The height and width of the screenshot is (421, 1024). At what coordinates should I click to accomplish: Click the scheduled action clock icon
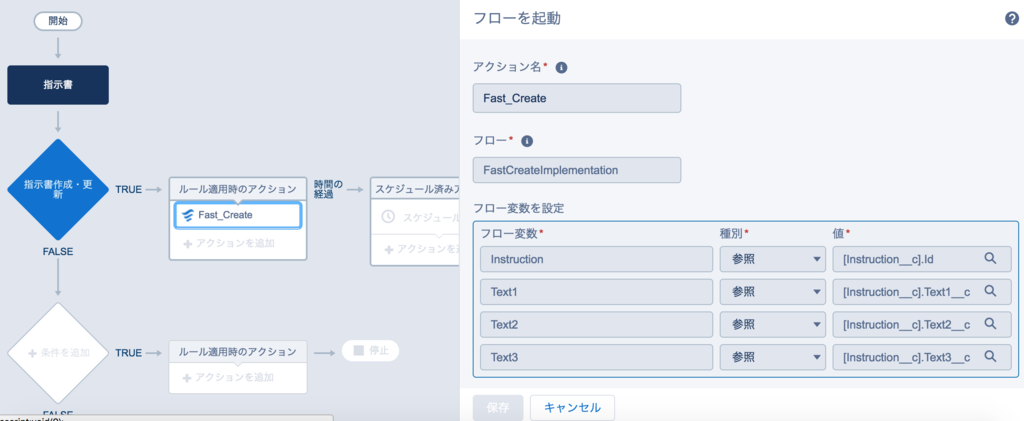tap(387, 217)
